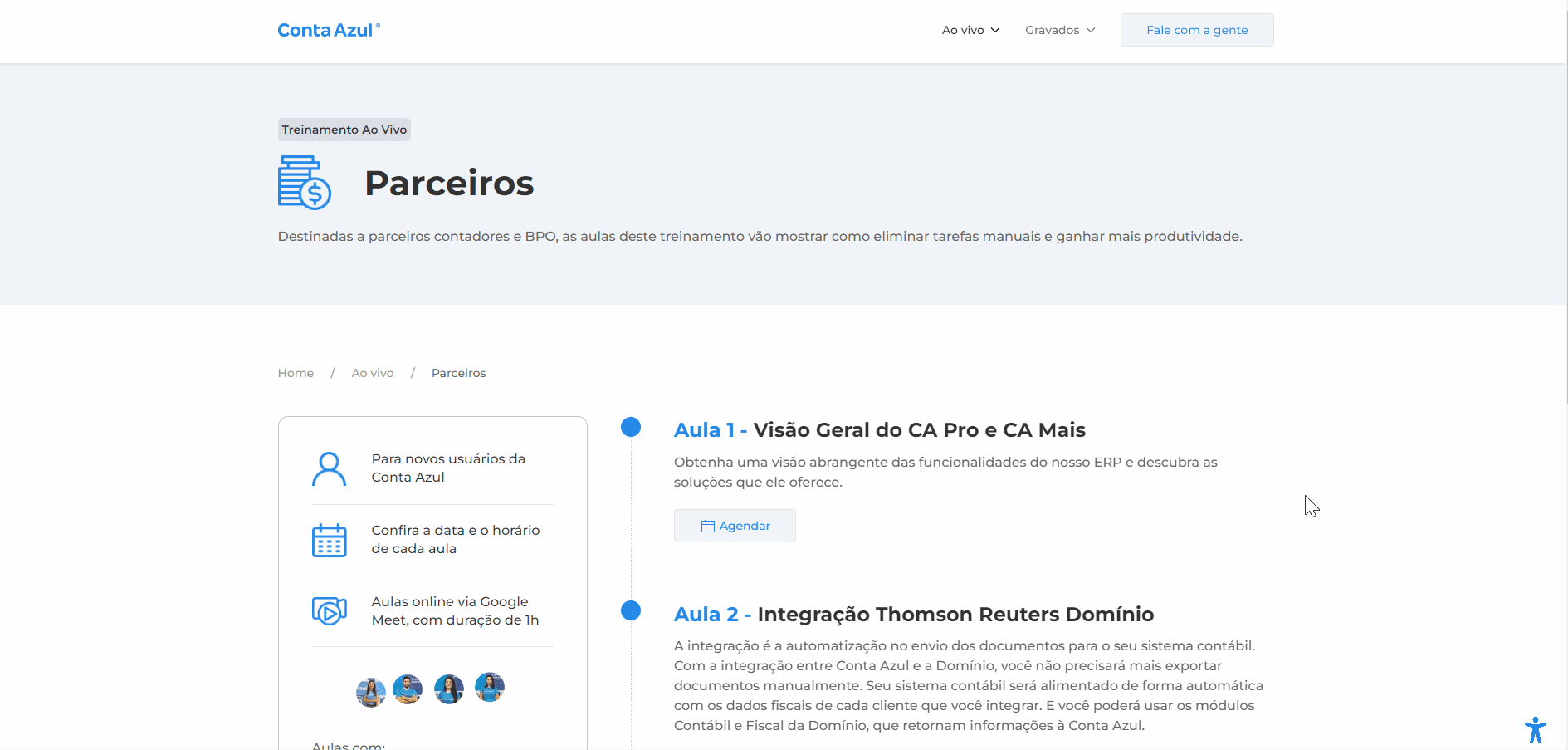Open Fale com a gente
The height and width of the screenshot is (750, 1568).
(x=1197, y=30)
